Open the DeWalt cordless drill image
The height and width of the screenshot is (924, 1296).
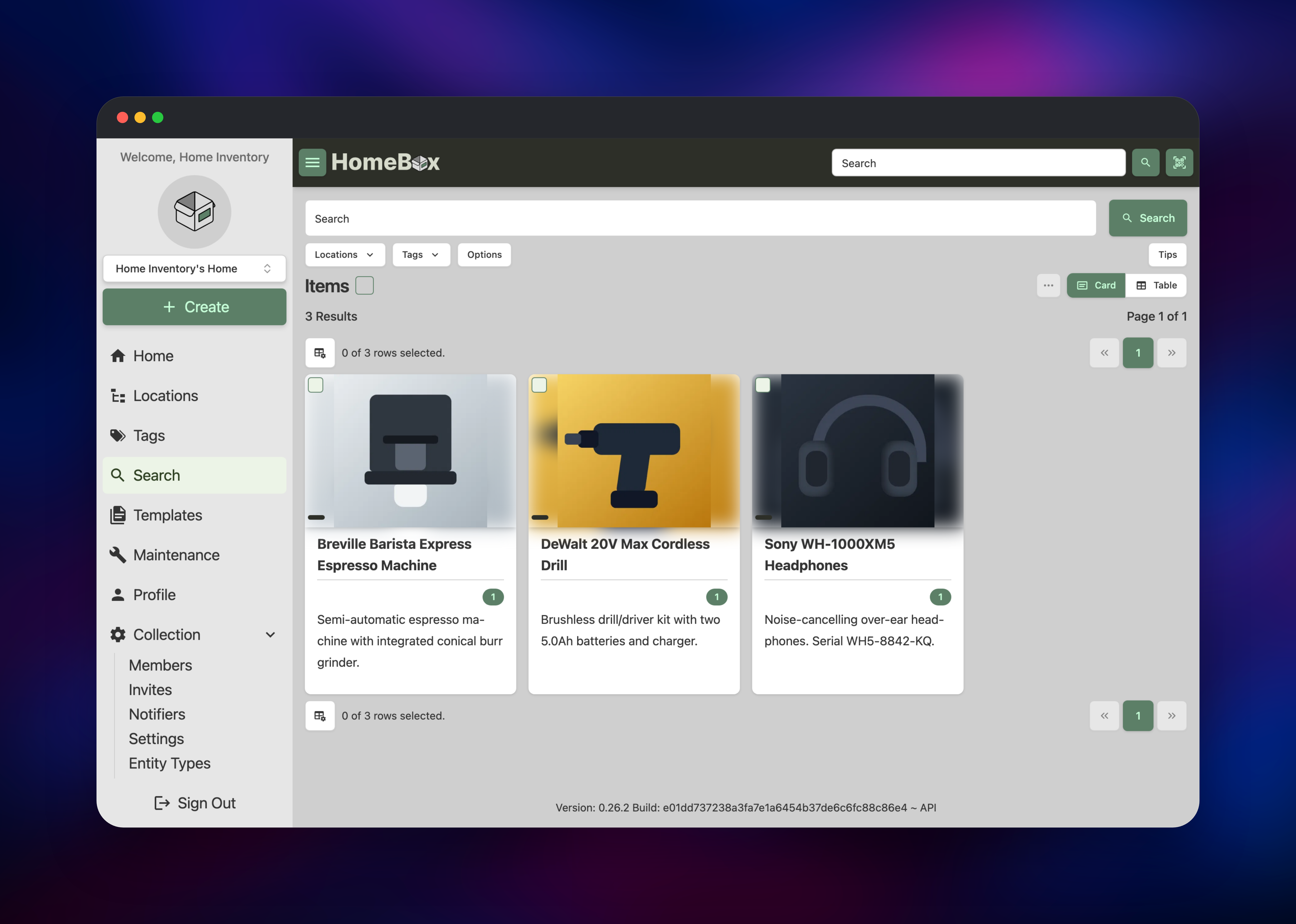[x=634, y=451]
